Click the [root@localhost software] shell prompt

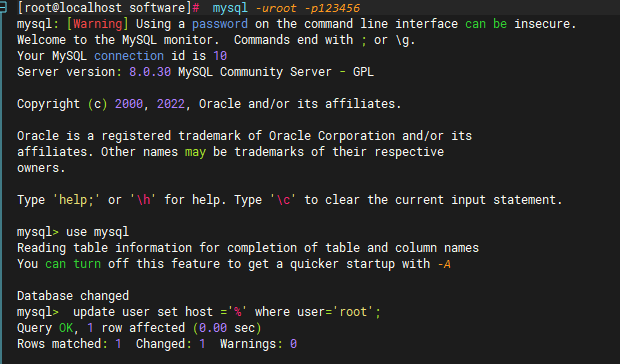point(108,8)
